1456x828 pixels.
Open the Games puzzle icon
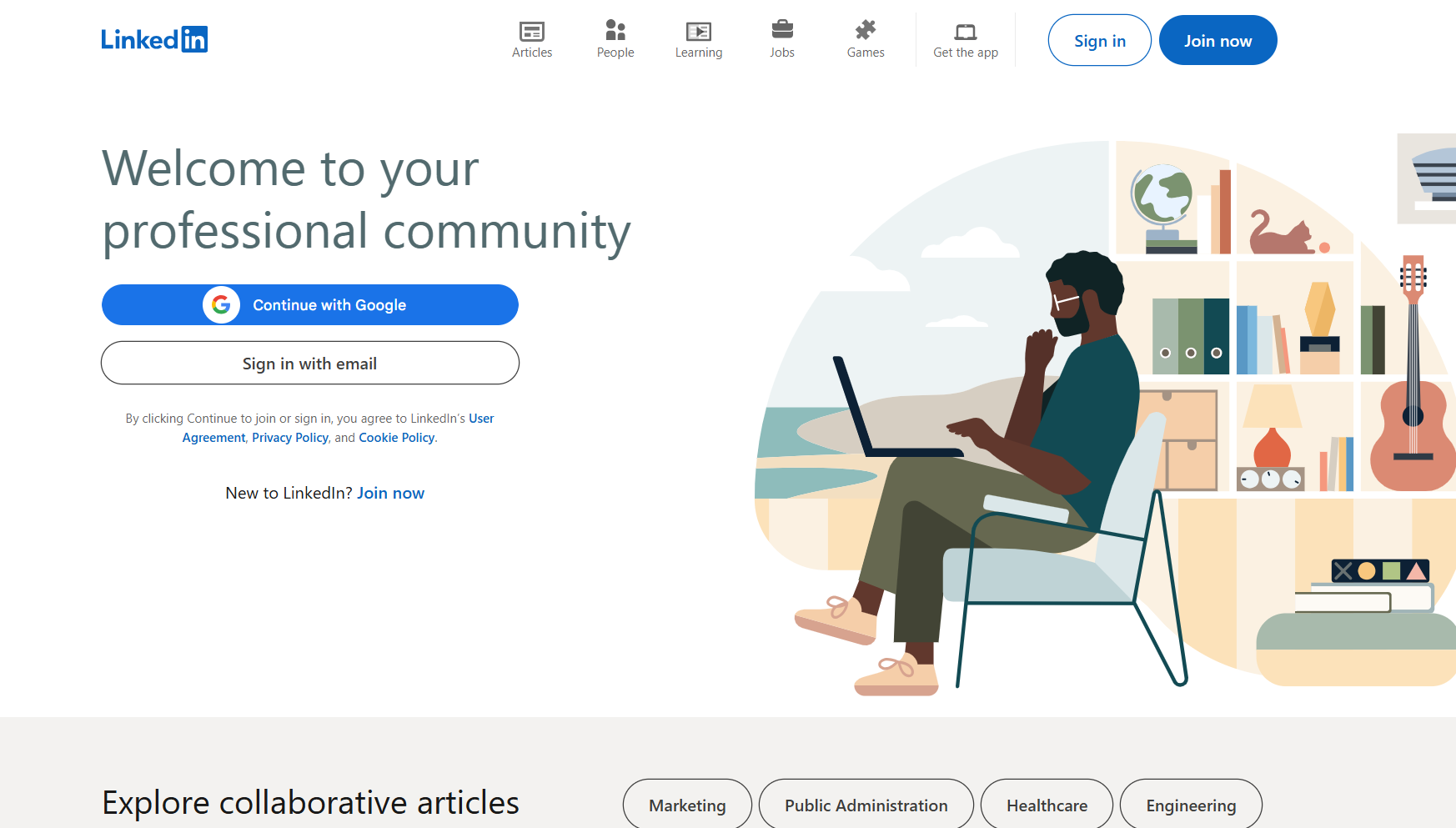(866, 29)
